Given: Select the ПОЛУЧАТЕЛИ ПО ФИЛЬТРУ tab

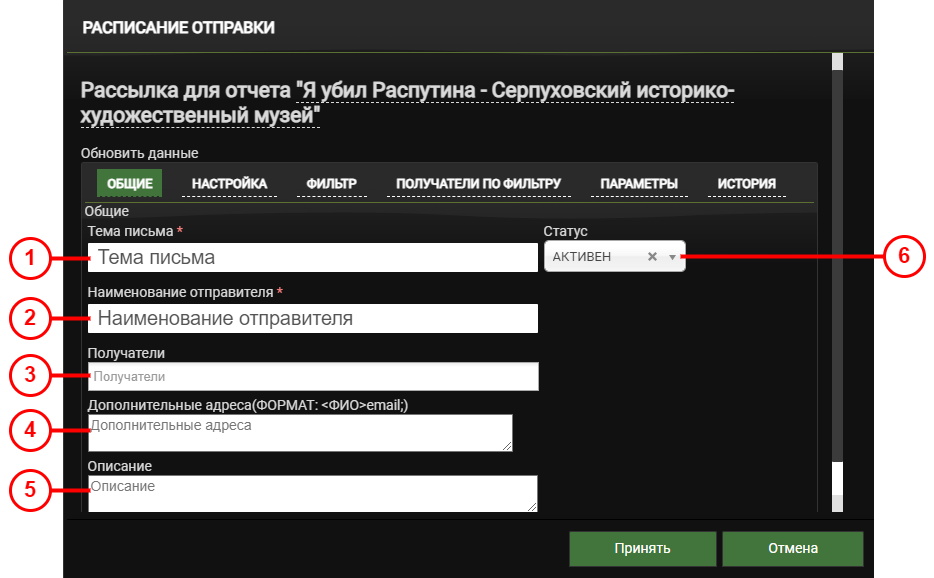Looking at the screenshot, I should point(478,184).
